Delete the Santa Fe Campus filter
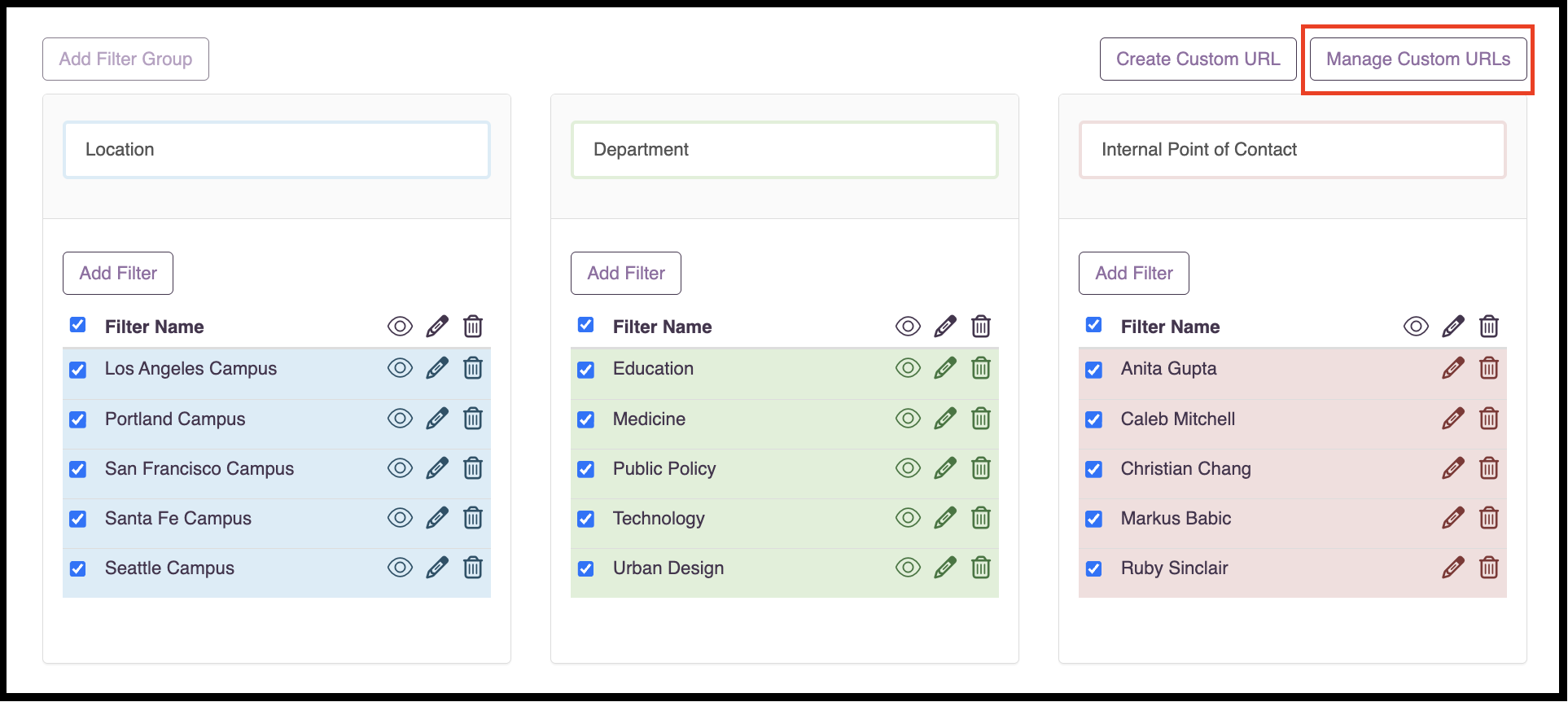Viewport: 1568px width, 702px height. pyautogui.click(x=473, y=518)
